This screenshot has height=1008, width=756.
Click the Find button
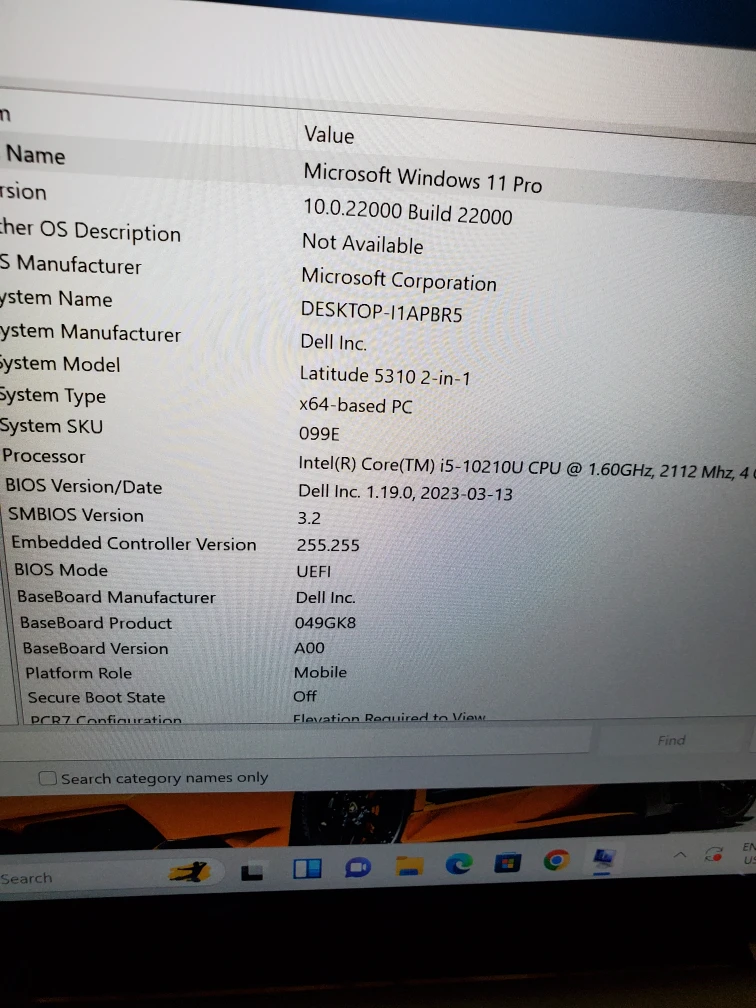[x=672, y=740]
